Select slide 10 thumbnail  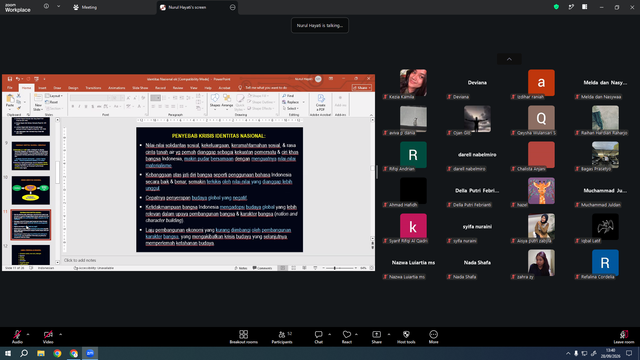click(x=31, y=191)
